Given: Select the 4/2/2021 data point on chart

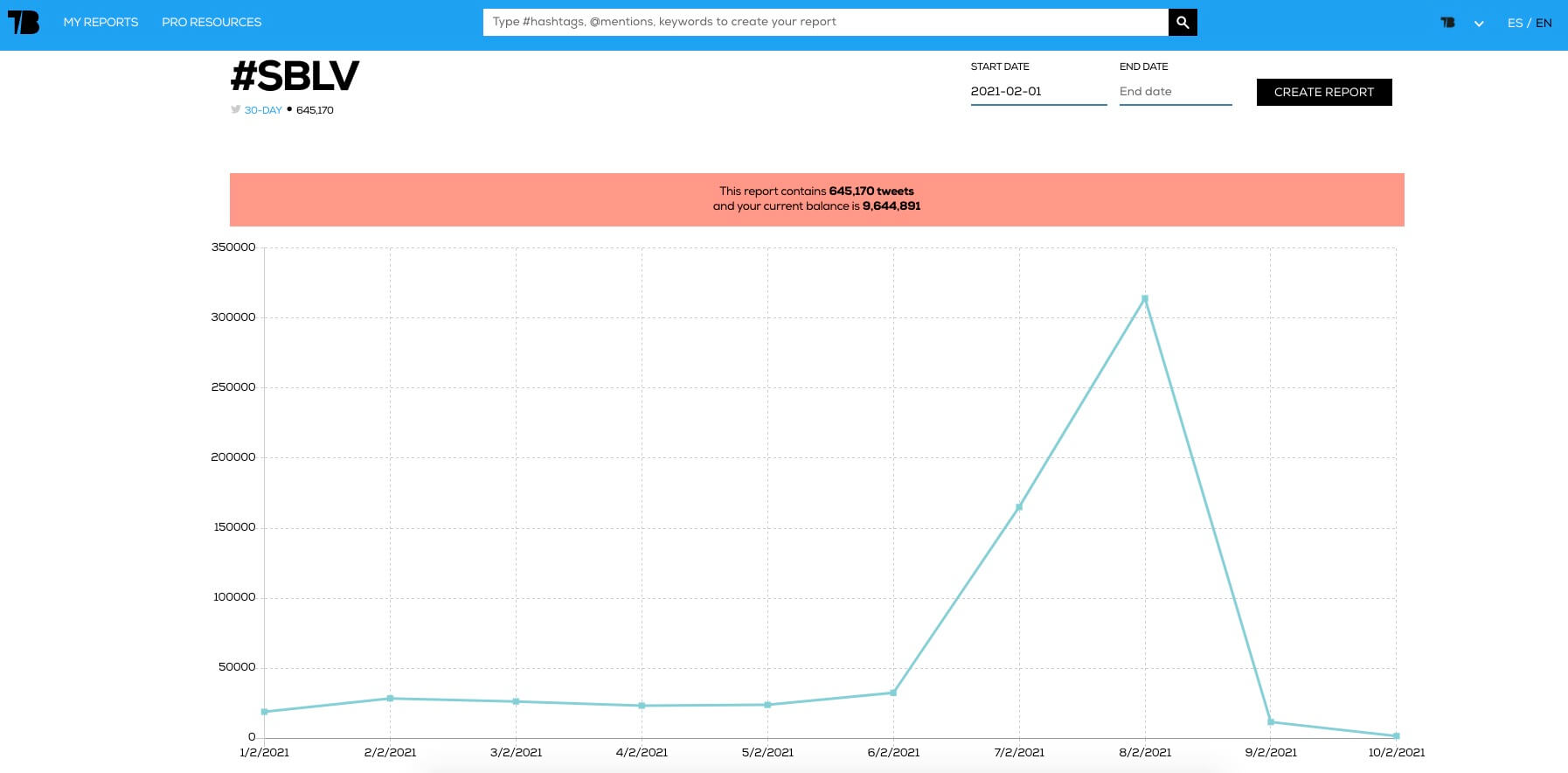Looking at the screenshot, I should point(642,706).
